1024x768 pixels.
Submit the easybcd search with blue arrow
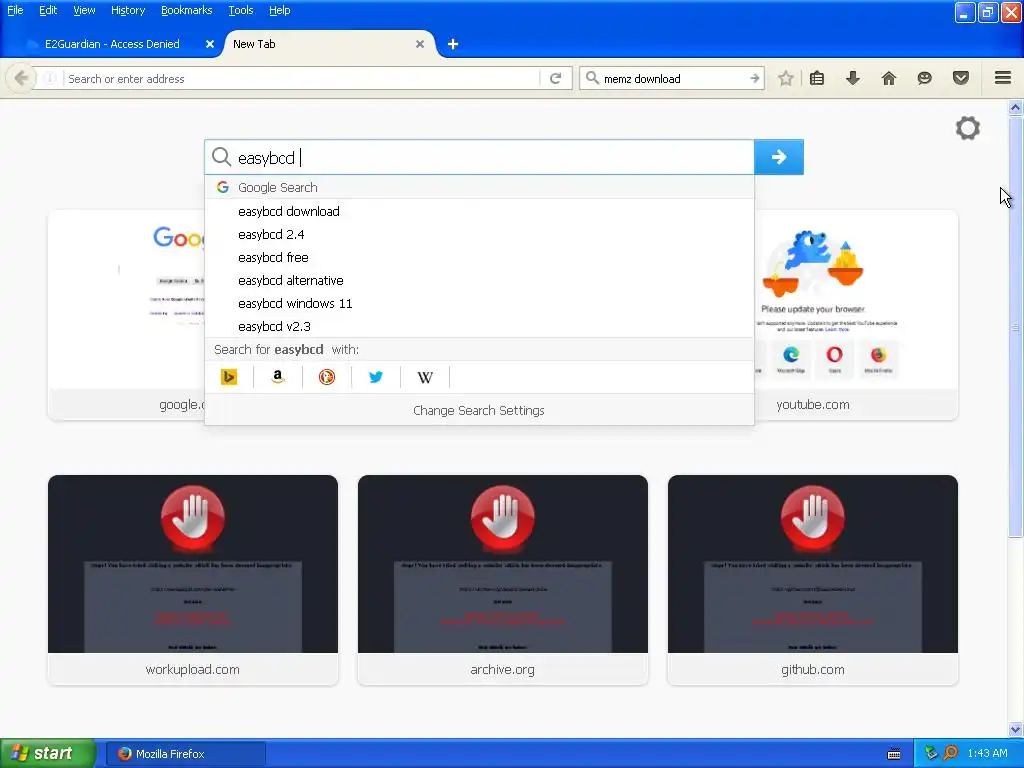point(778,157)
